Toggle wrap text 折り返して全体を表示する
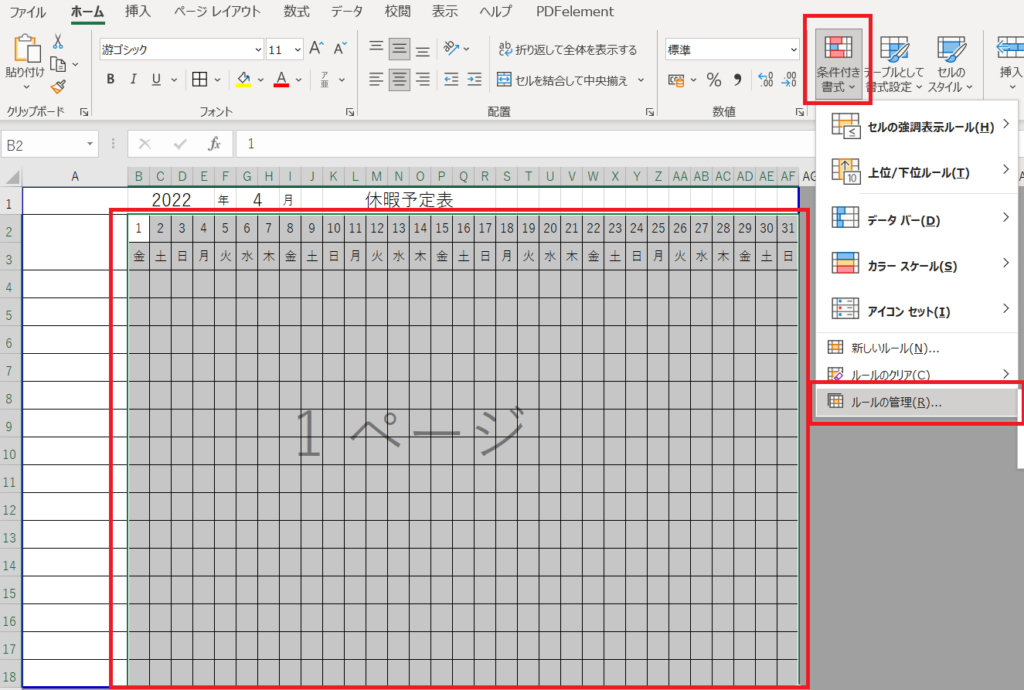 (x=566, y=49)
